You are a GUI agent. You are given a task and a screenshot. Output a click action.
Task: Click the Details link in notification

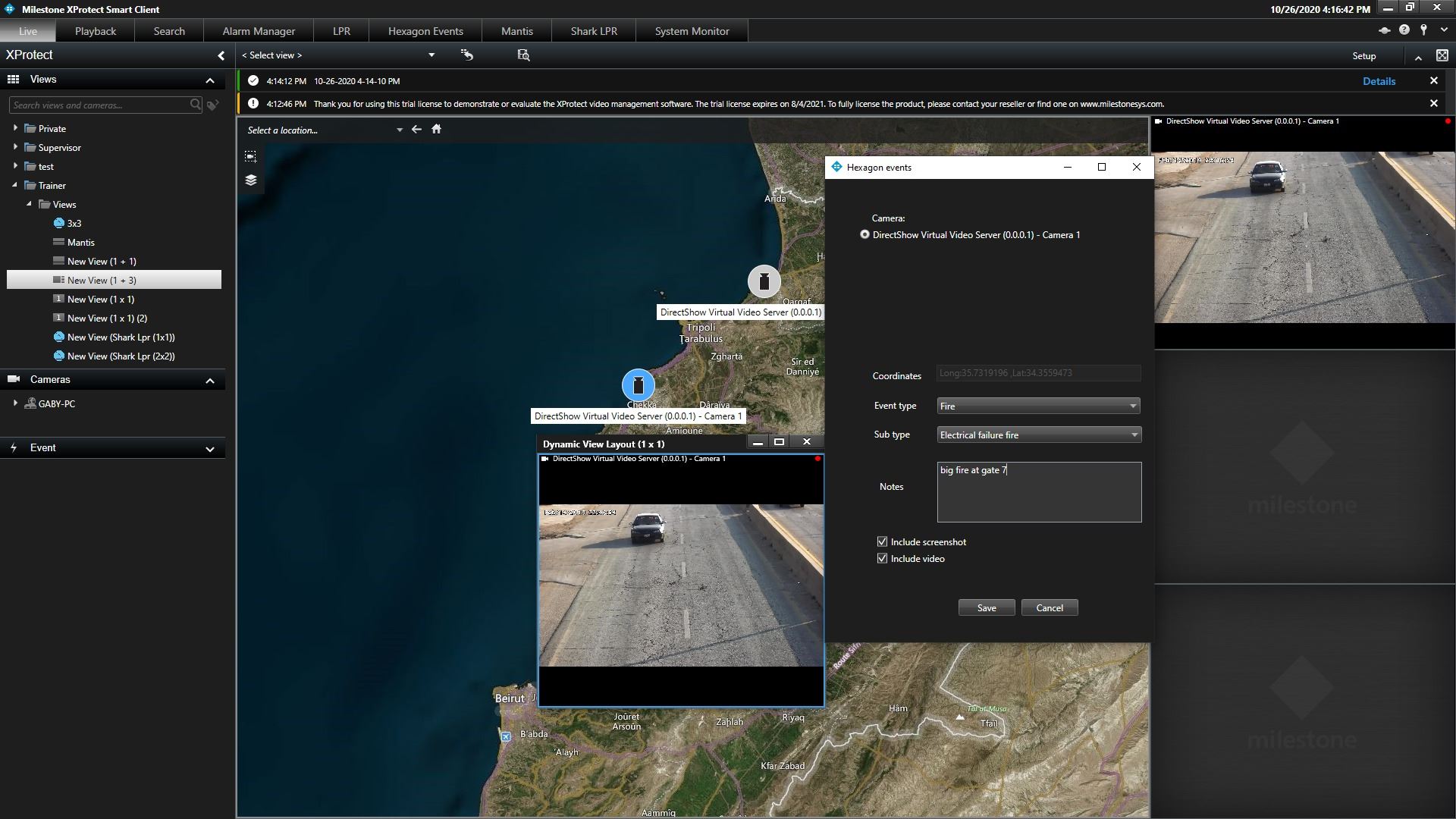[1379, 81]
